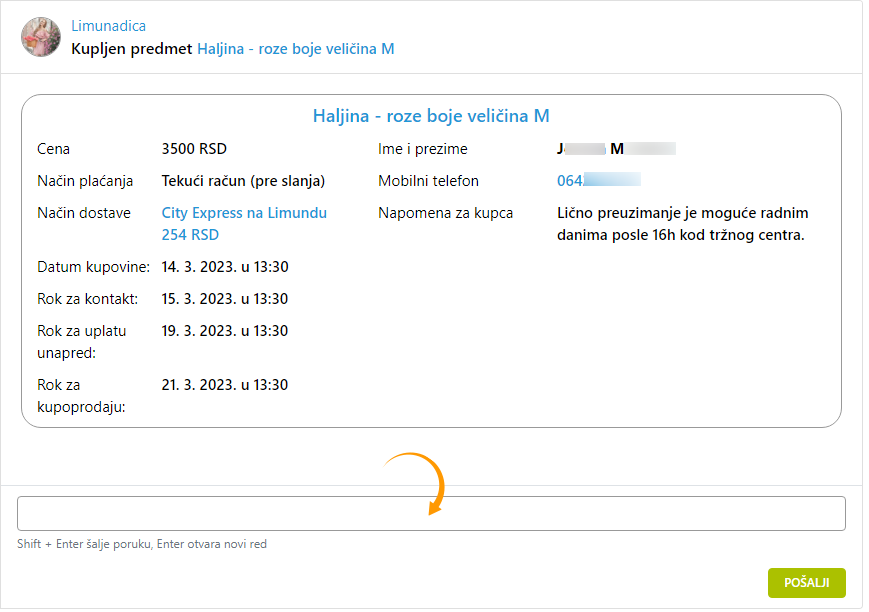Click the orange curved arrow graphic

pos(418,484)
